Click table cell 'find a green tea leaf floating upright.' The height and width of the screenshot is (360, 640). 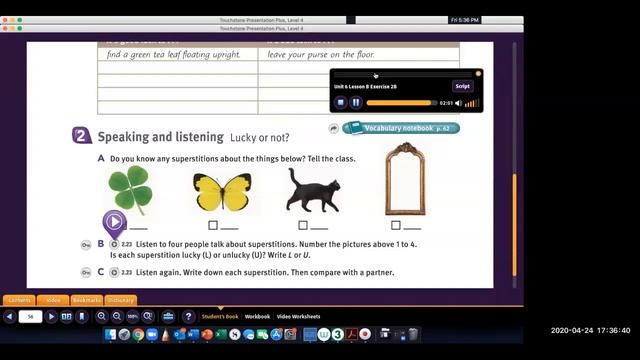178,54
